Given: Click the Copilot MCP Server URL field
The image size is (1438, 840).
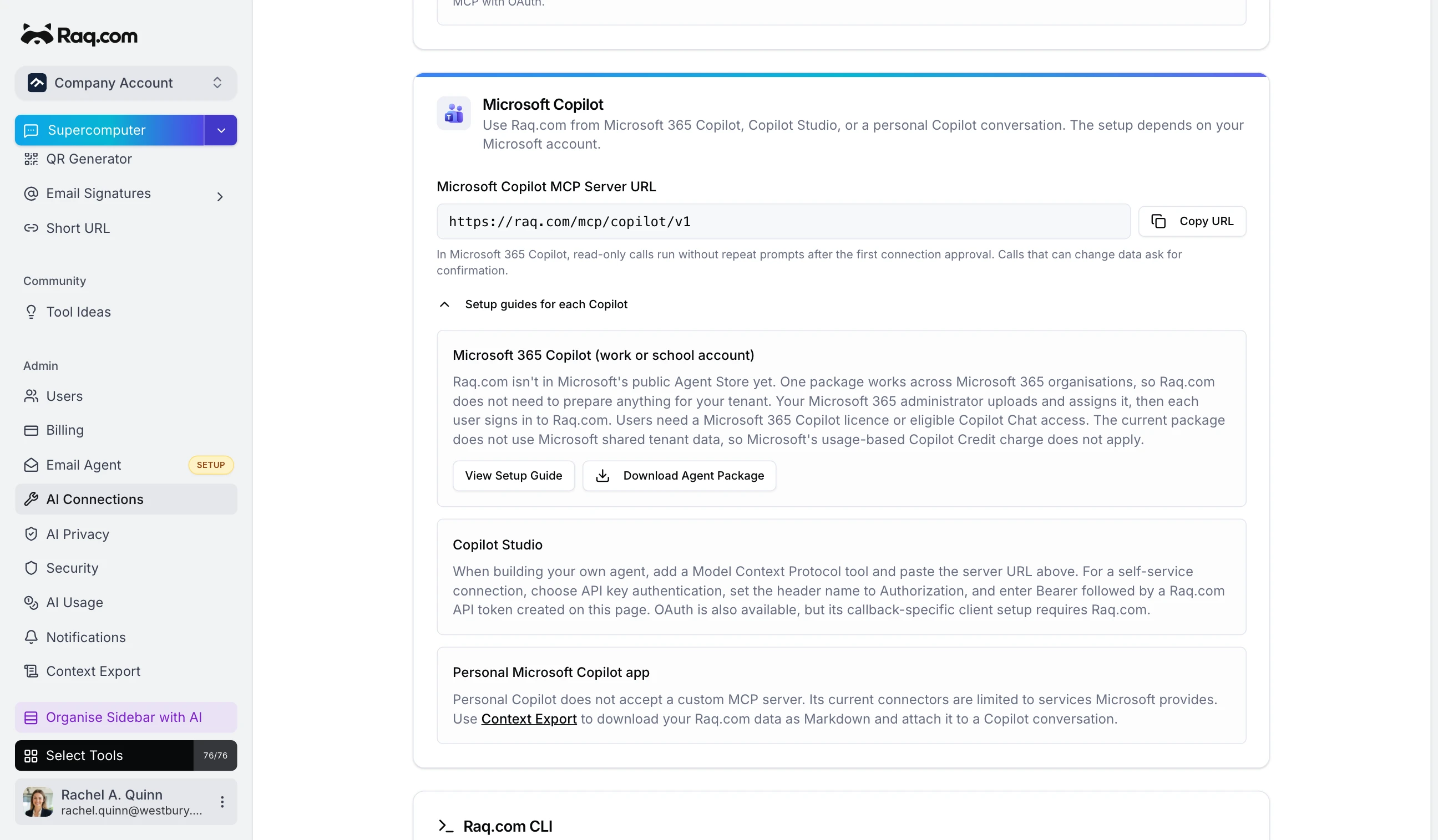Looking at the screenshot, I should click(x=783, y=221).
